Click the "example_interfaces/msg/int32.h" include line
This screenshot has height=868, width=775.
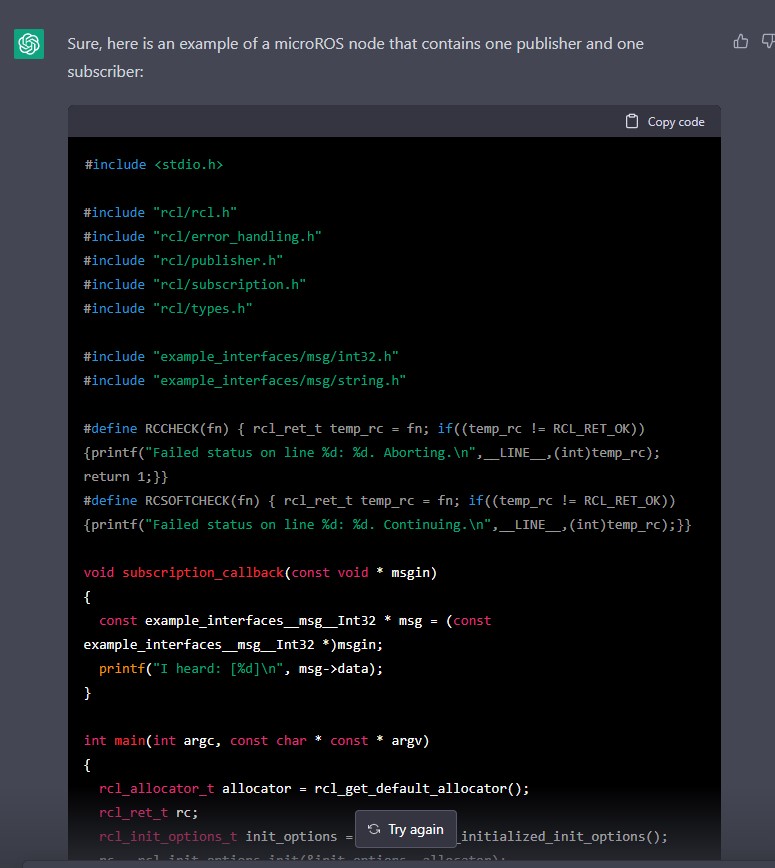click(241, 356)
